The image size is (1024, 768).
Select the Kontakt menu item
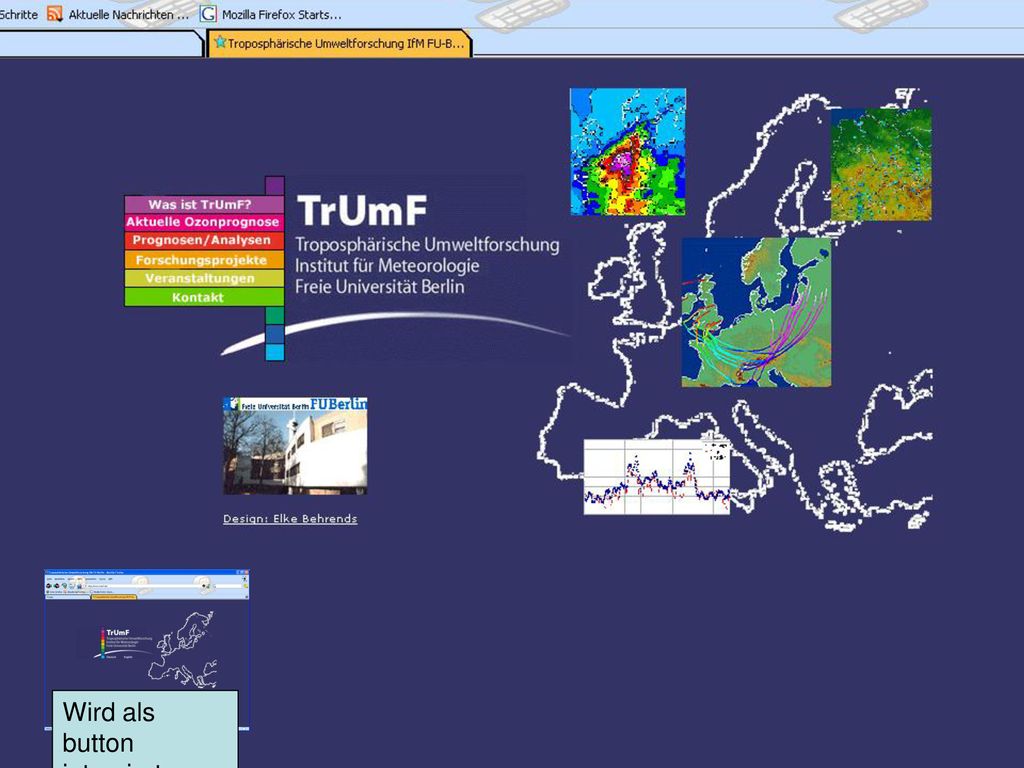204,297
